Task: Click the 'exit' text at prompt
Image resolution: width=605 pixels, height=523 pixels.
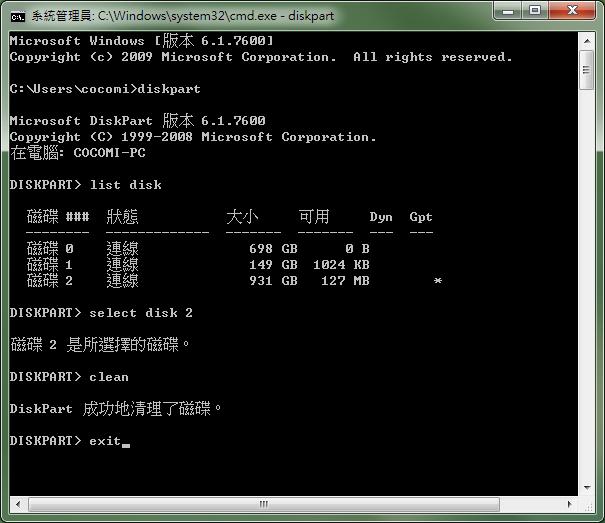Action: pos(105,441)
